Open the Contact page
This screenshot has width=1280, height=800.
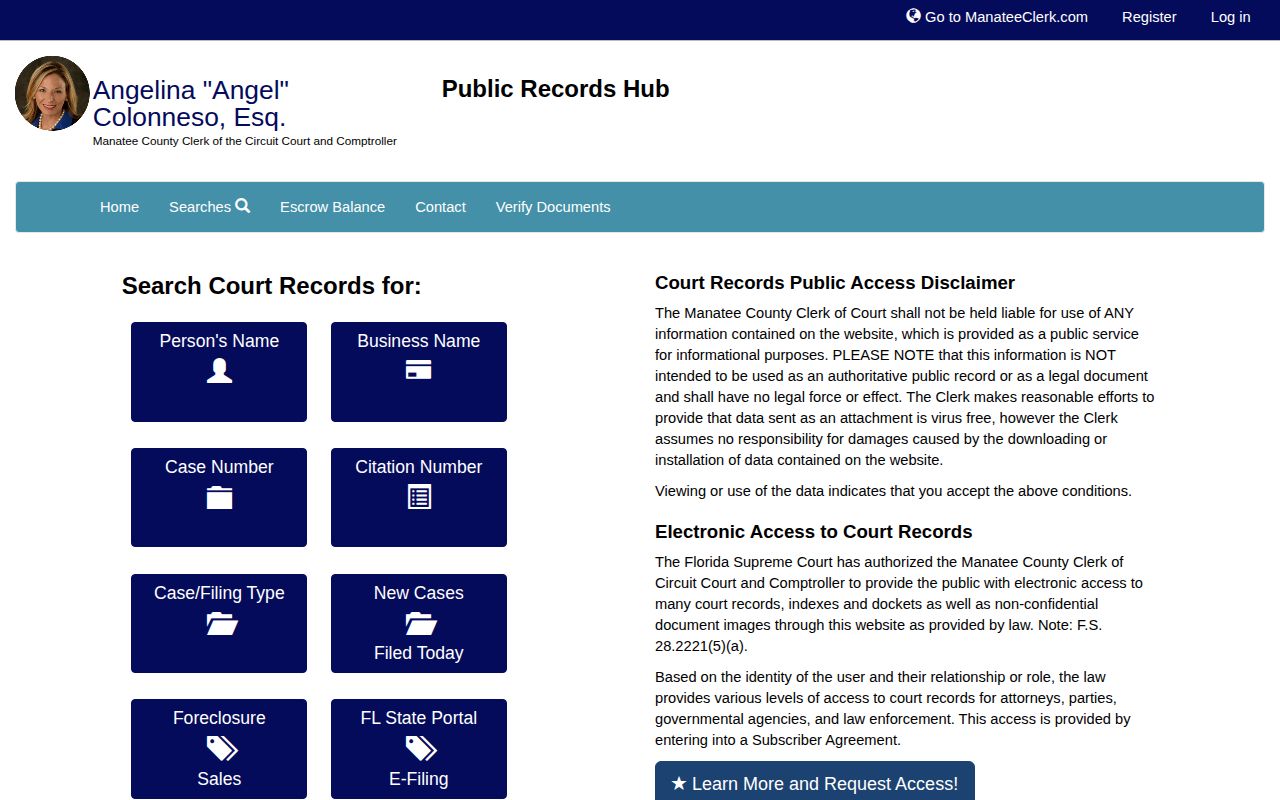440,207
